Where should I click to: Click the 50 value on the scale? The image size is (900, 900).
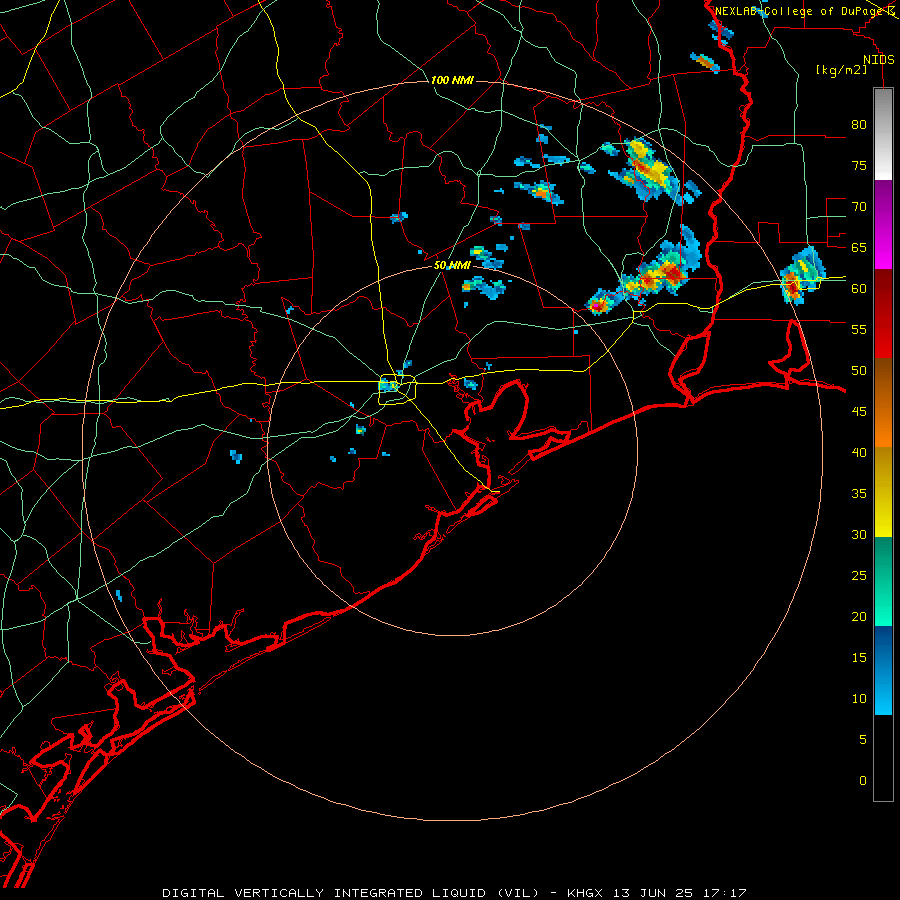(x=859, y=370)
